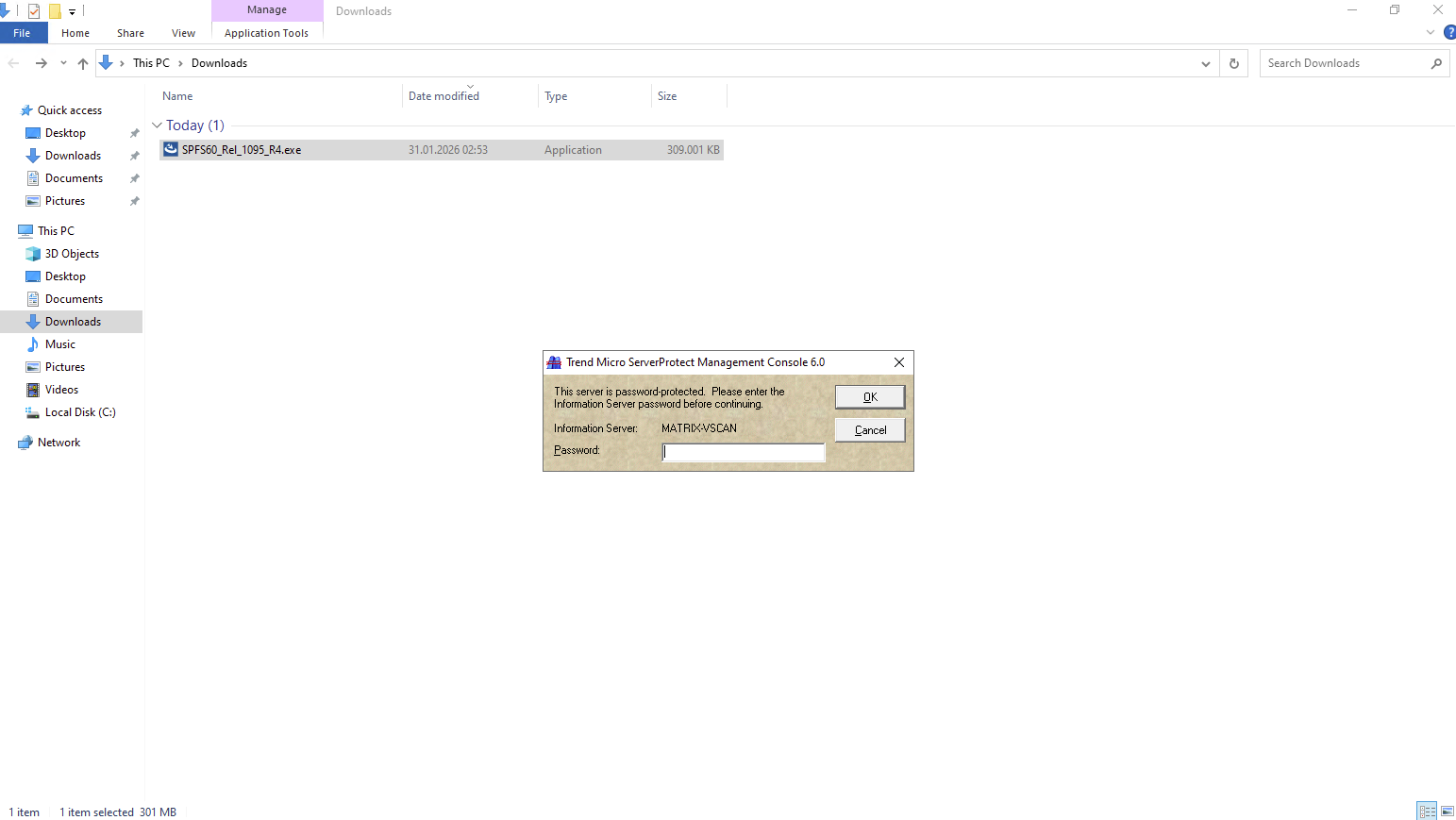The image size is (1456, 820).
Task: Click This PC in the address bar
Action: tap(151, 63)
